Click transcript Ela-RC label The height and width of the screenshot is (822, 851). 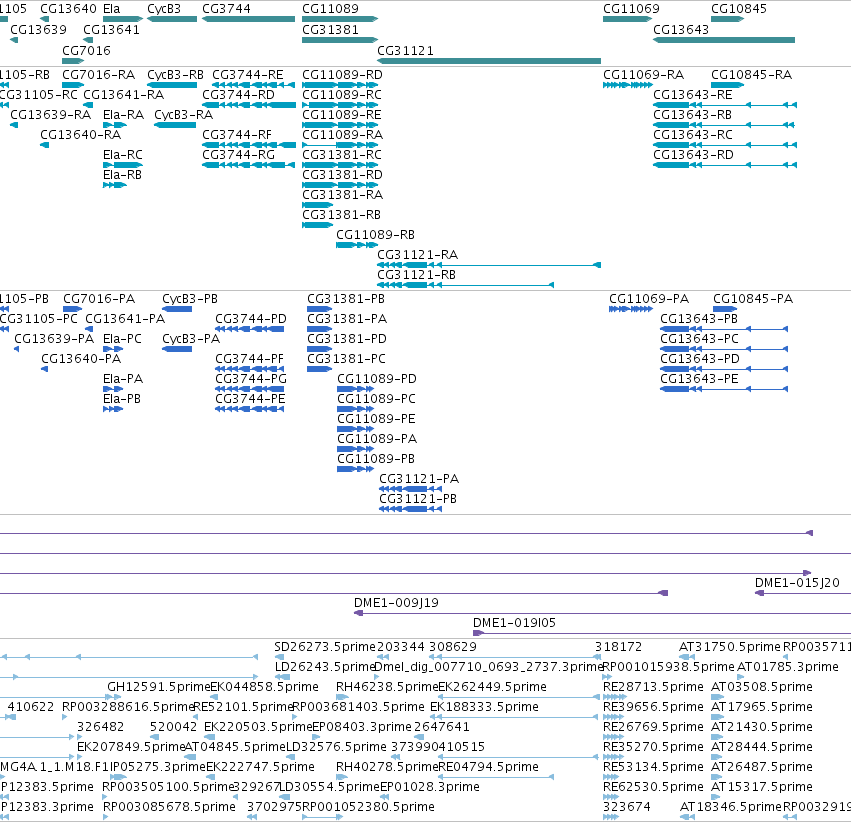[123, 155]
